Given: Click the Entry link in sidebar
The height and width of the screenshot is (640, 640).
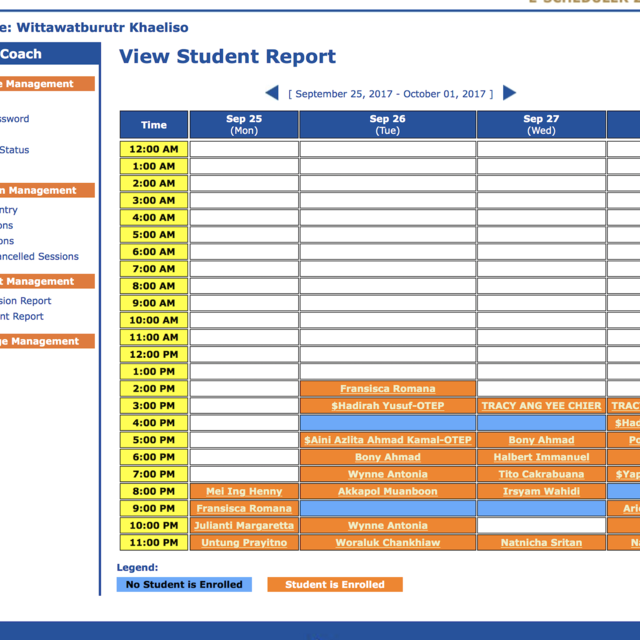Looking at the screenshot, I should [x=9, y=210].
